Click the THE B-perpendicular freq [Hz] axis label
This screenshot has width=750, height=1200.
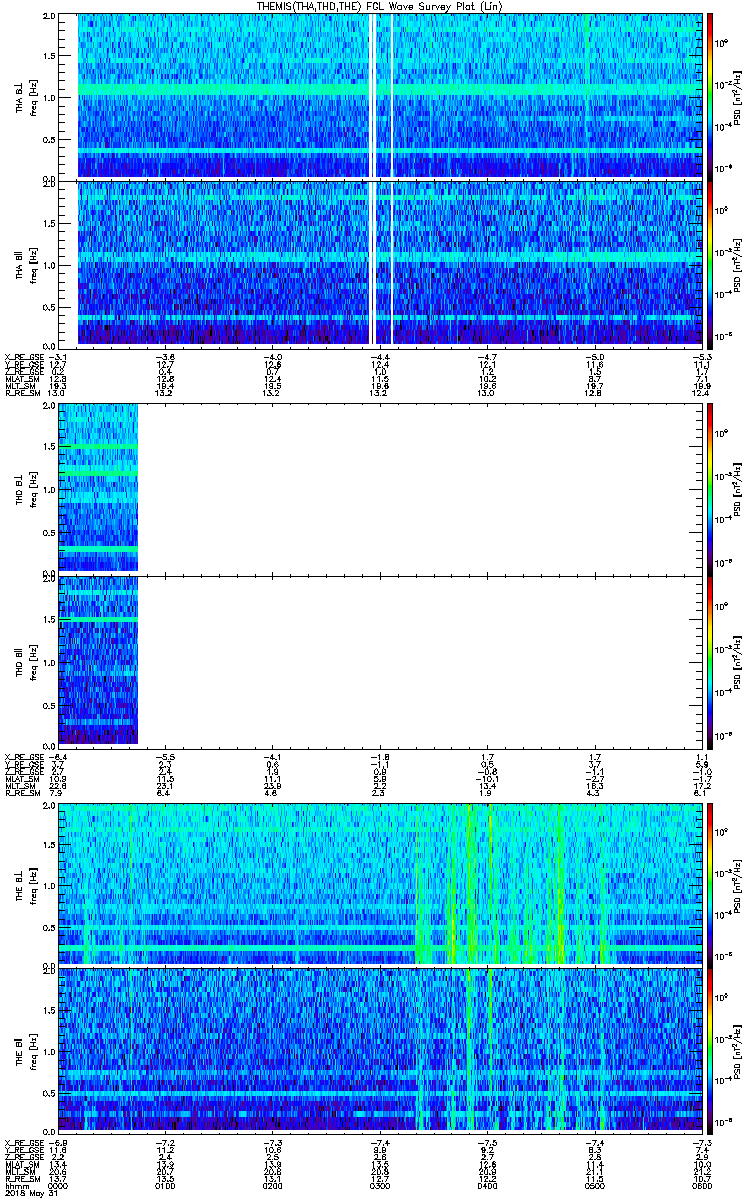click(34, 885)
